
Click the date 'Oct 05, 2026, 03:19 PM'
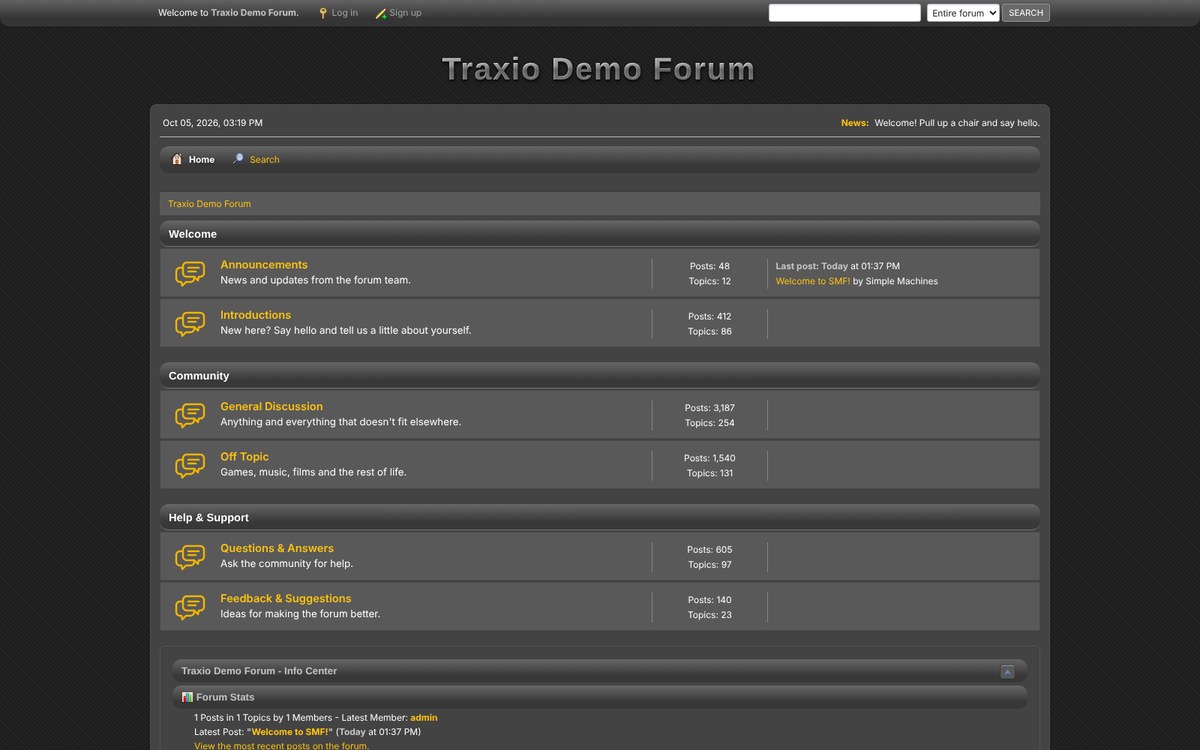pos(213,123)
